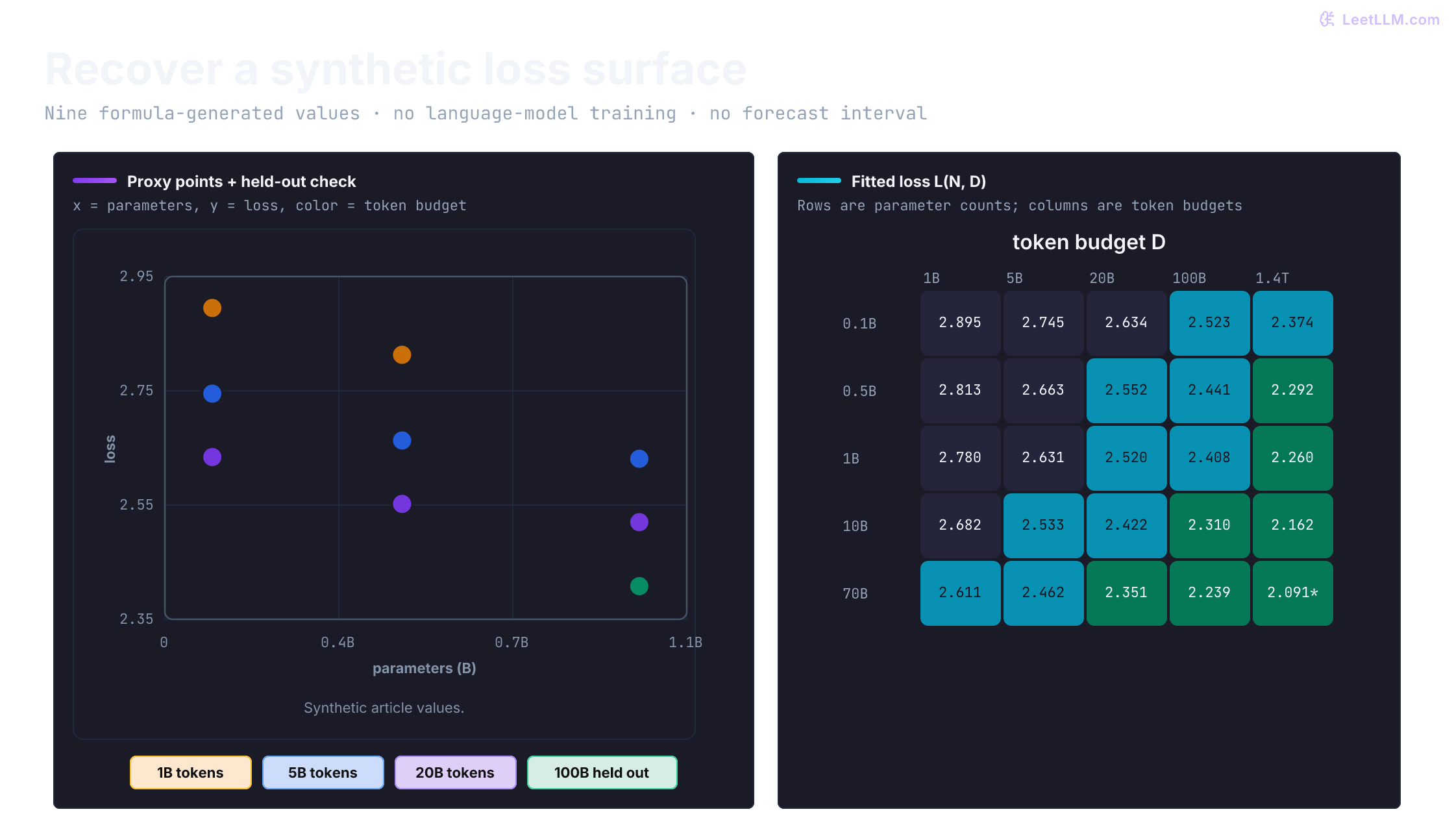The image size is (1454, 840).
Task: Click heatmap cell 2.441
Action: point(1210,391)
